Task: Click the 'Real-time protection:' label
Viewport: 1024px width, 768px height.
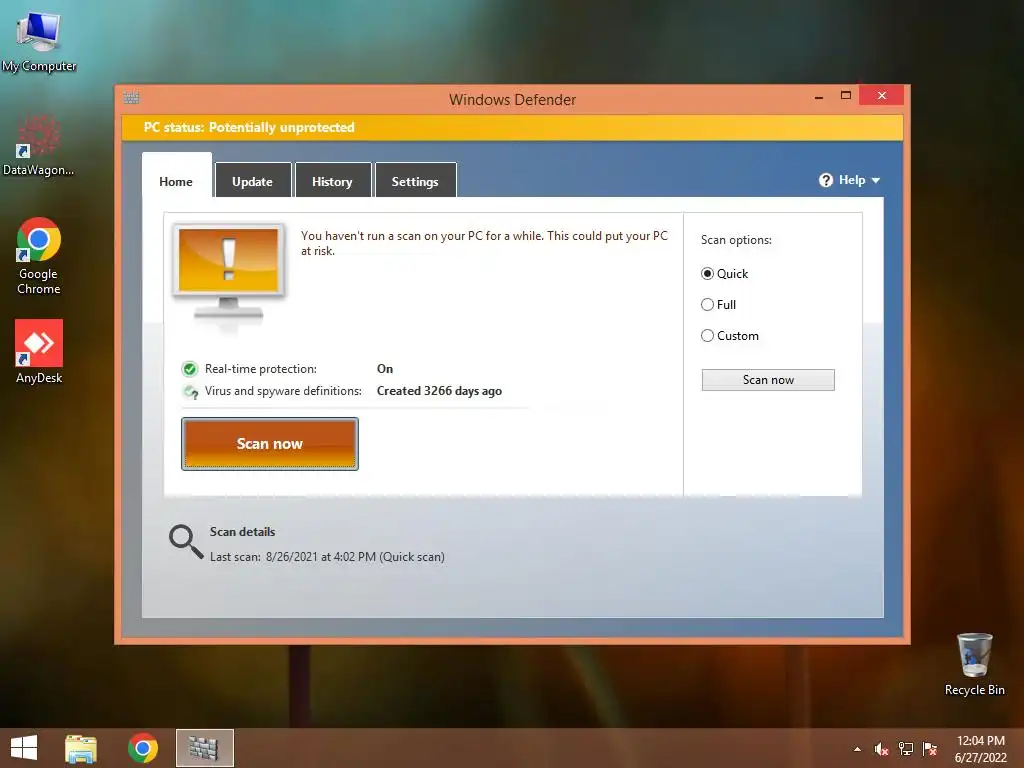Action: click(x=261, y=369)
